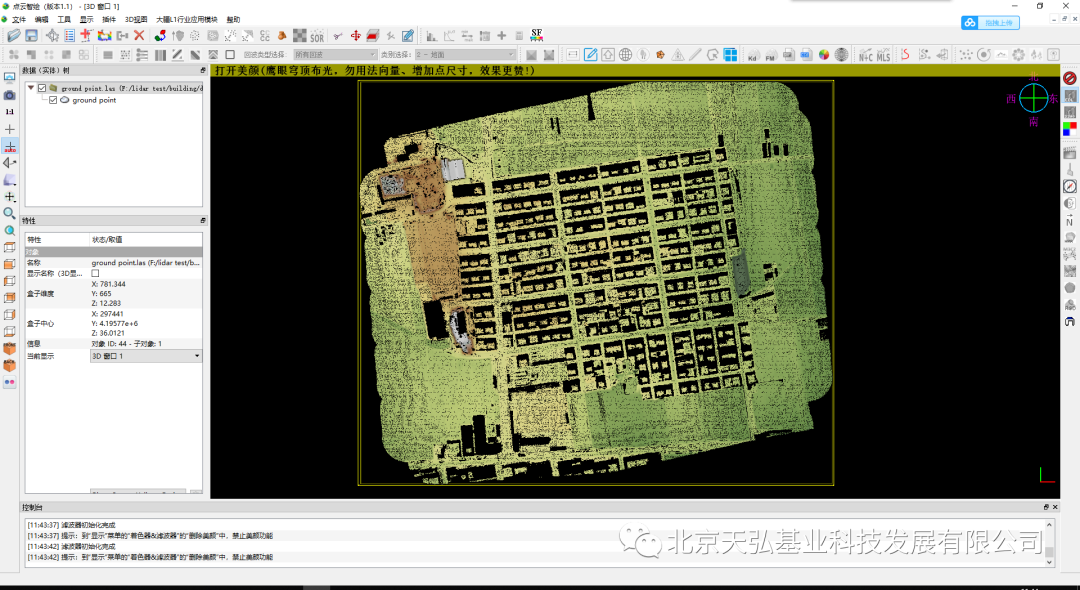This screenshot has width=1080, height=590.
Task: Open the 插件 menu
Action: (x=109, y=19)
